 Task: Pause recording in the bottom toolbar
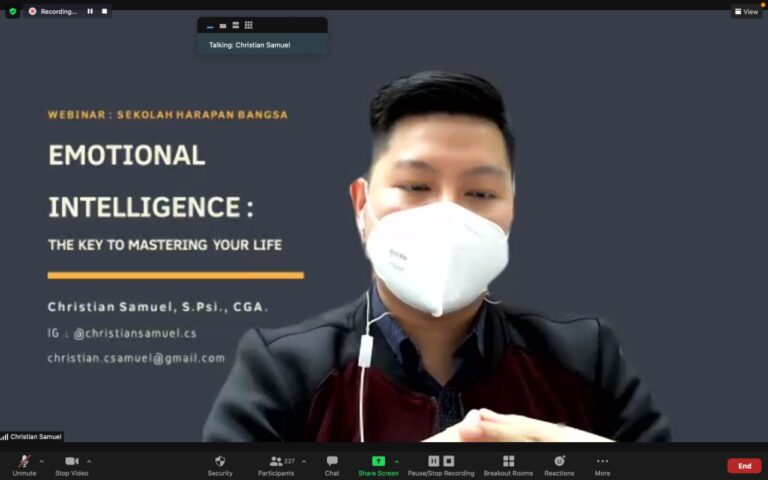[x=434, y=461]
